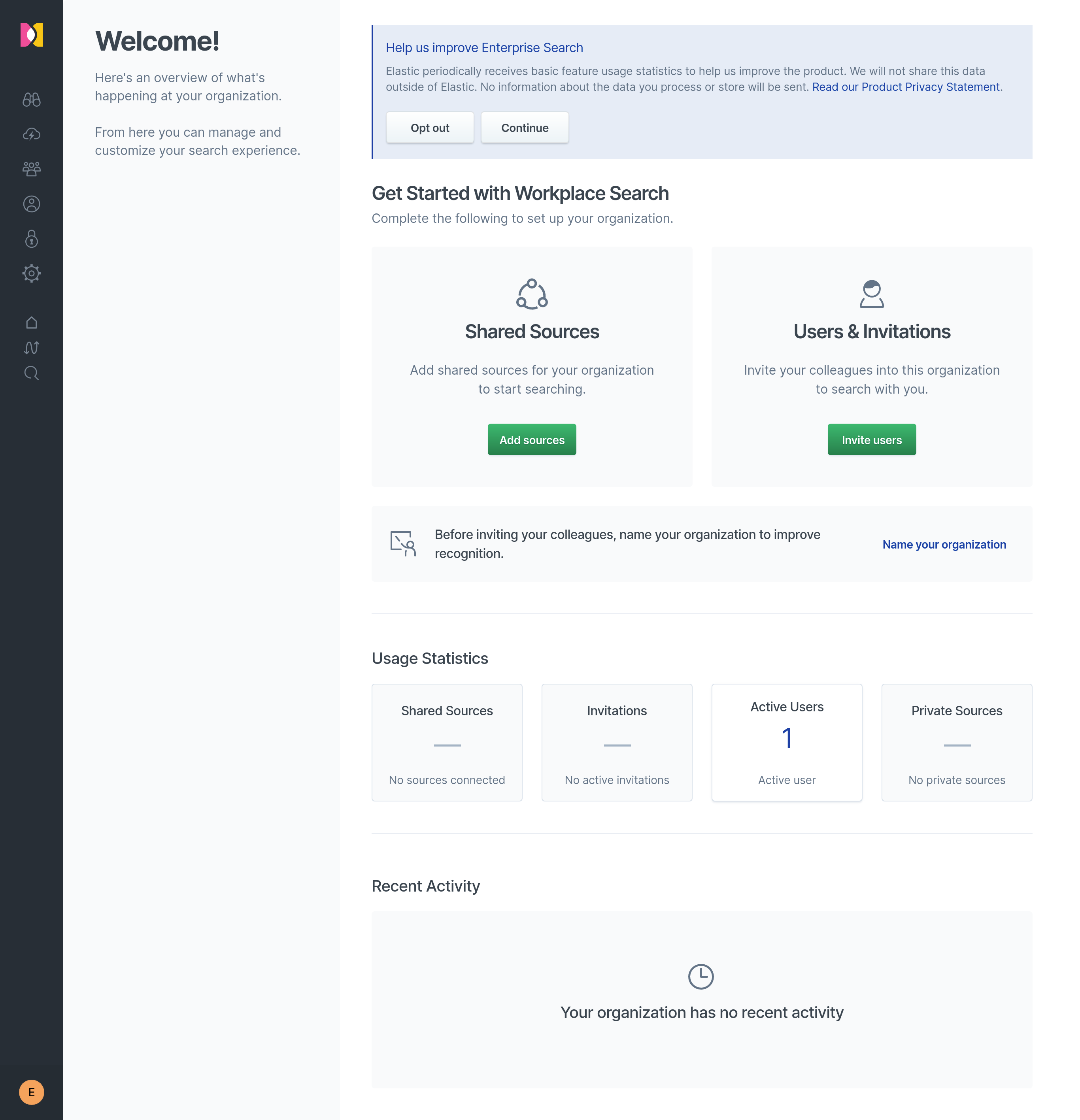Open the Product Privacy Statement link

906,87
